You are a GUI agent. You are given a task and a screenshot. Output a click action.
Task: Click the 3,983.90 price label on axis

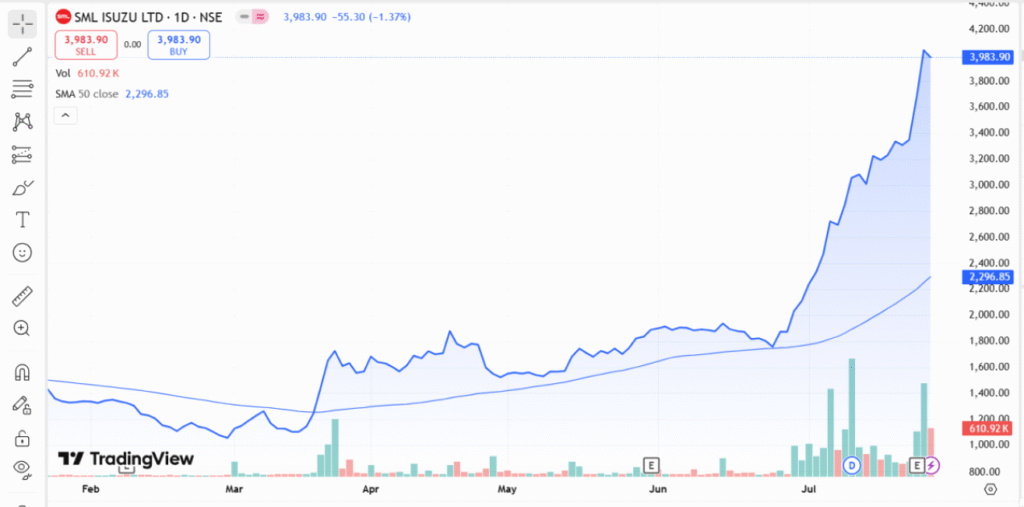[989, 57]
